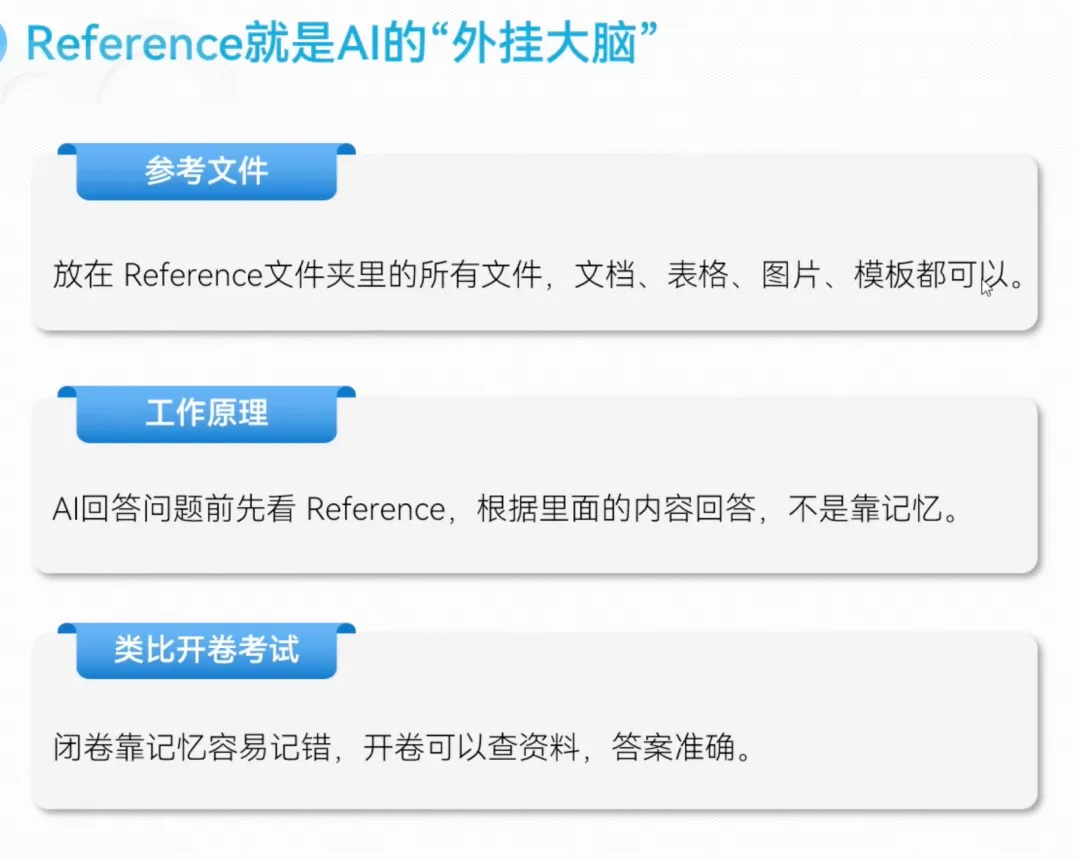1080x861 pixels.
Task: Select the 参考文件 blue banner label
Action: point(207,171)
